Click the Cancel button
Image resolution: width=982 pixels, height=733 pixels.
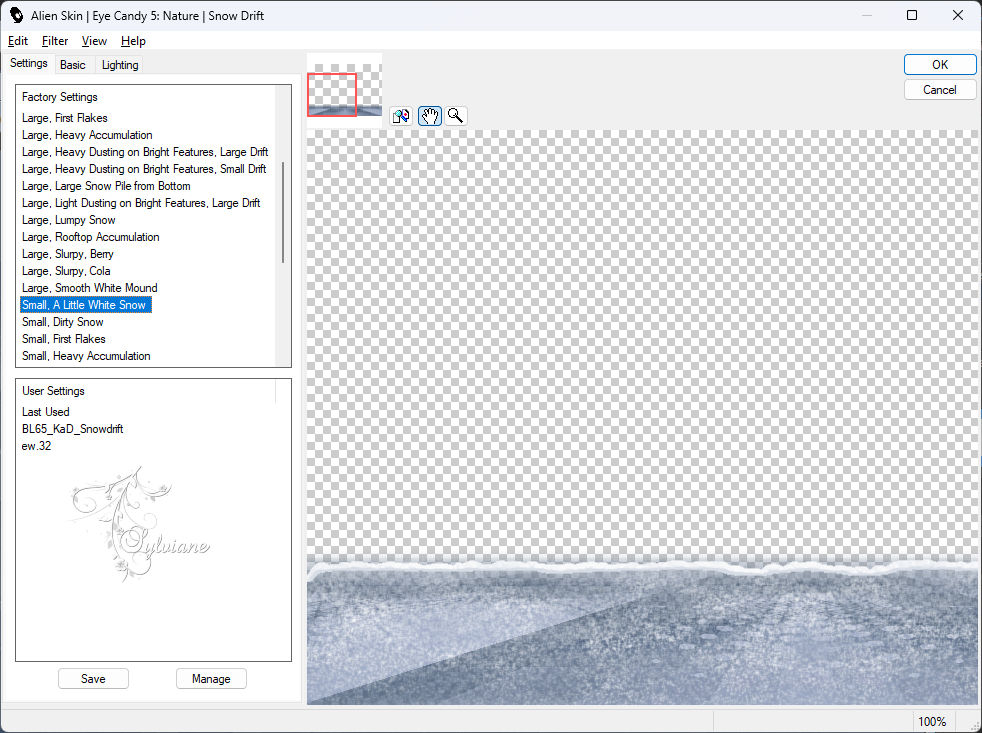[939, 90]
